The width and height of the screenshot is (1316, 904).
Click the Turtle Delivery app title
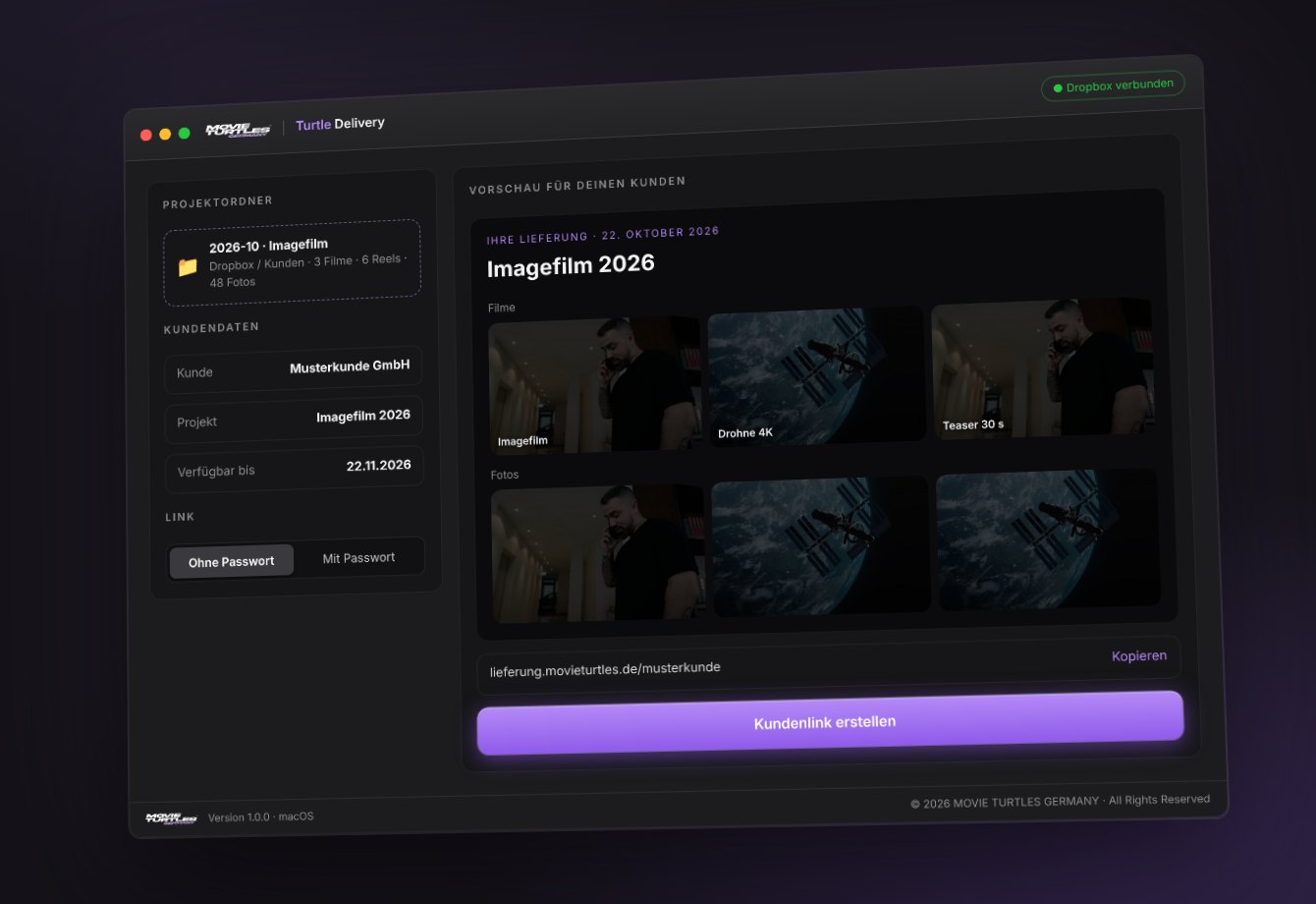[x=340, y=124]
